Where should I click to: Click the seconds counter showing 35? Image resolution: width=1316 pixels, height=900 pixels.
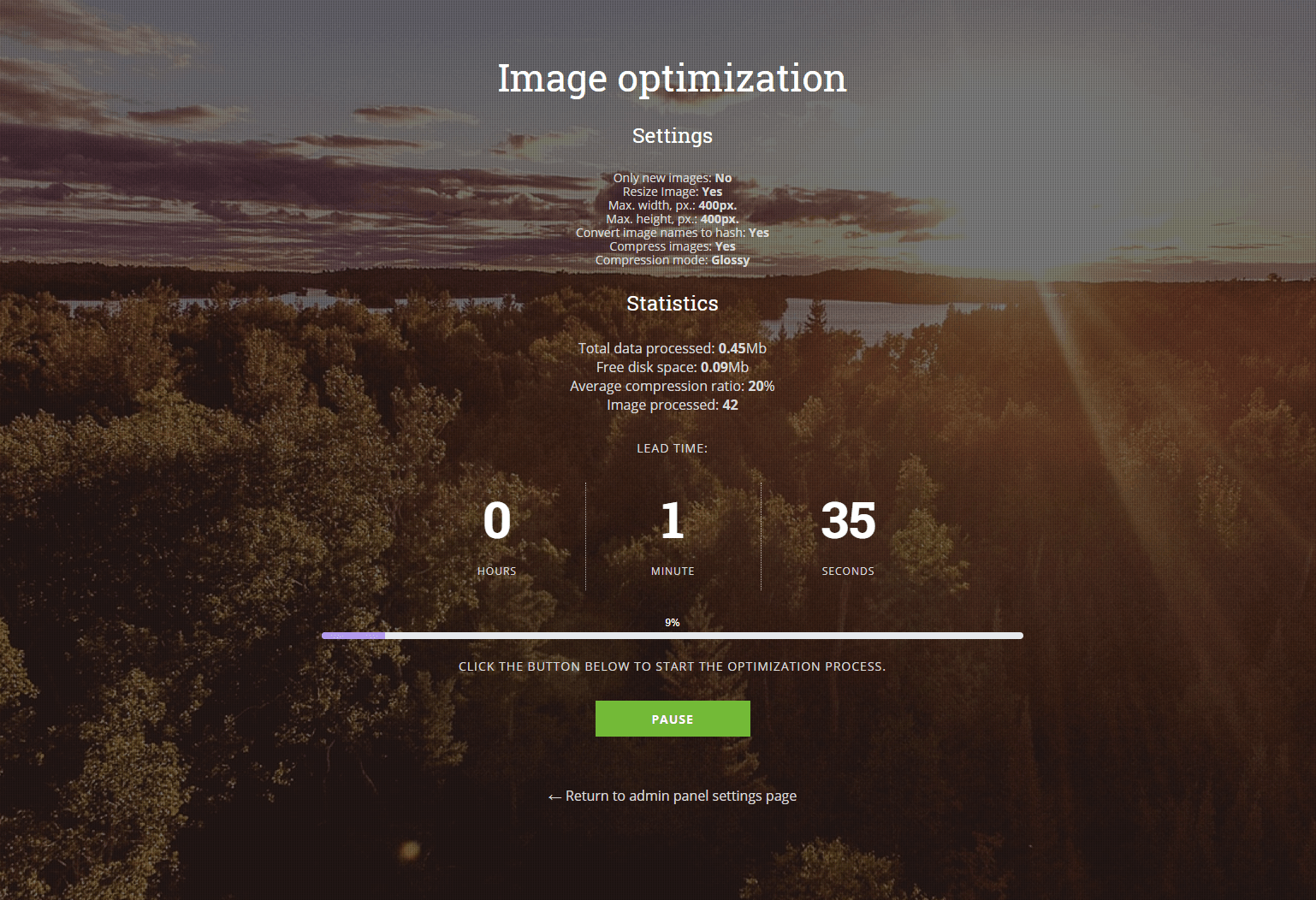click(x=848, y=520)
